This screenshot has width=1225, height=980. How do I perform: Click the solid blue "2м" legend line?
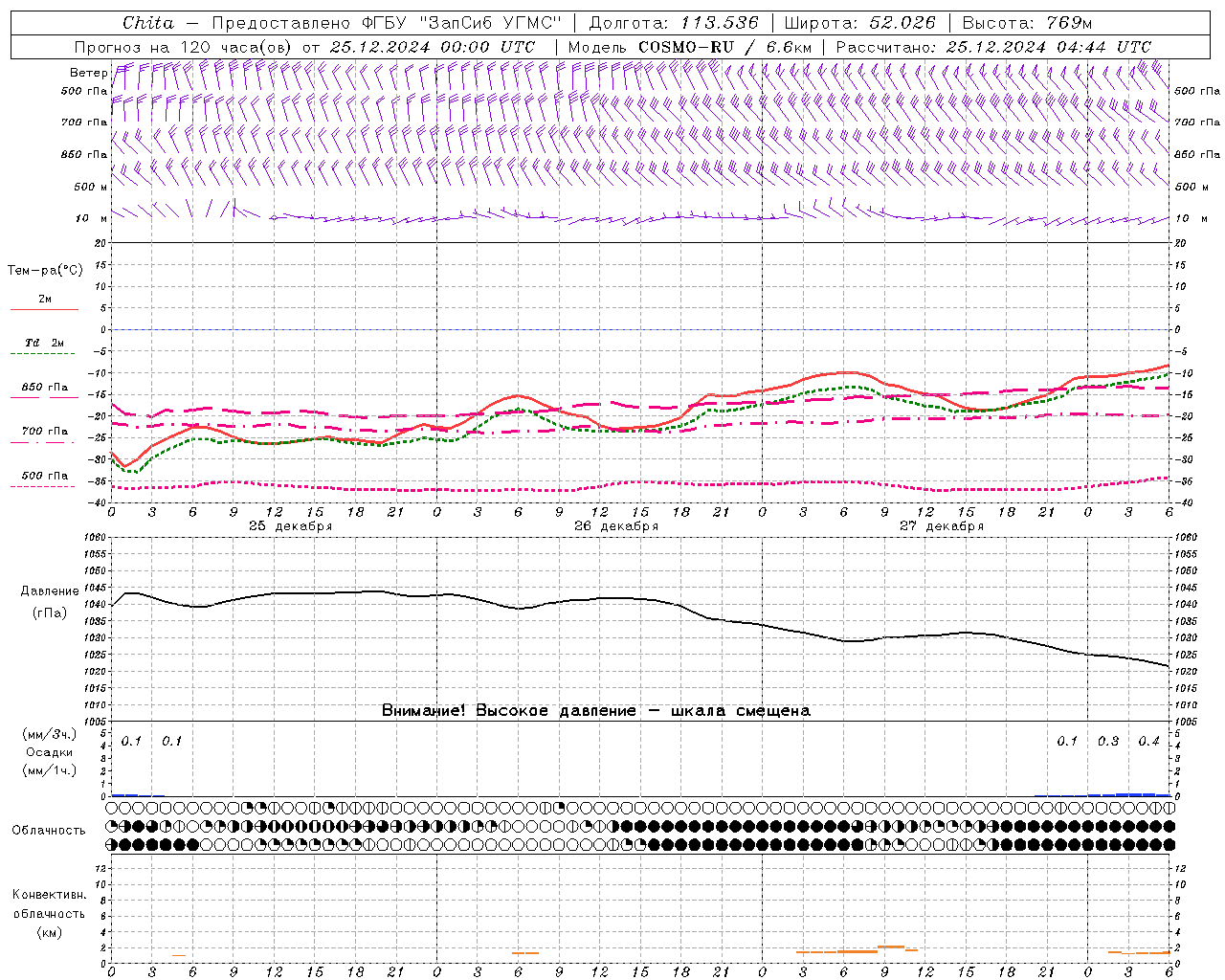pos(44,310)
